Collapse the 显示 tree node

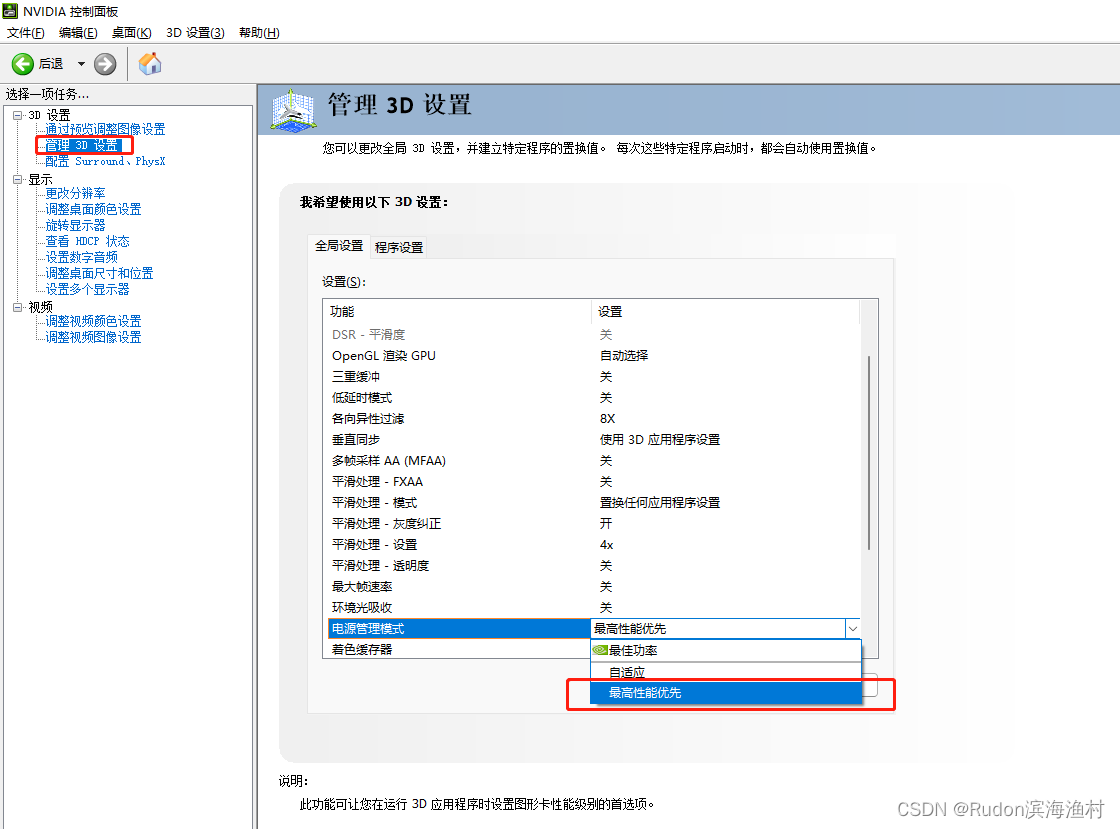coord(18,179)
